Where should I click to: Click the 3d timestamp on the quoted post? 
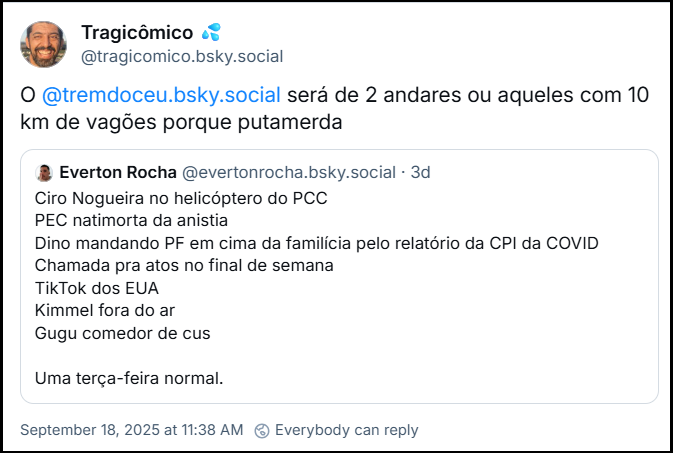(421, 172)
